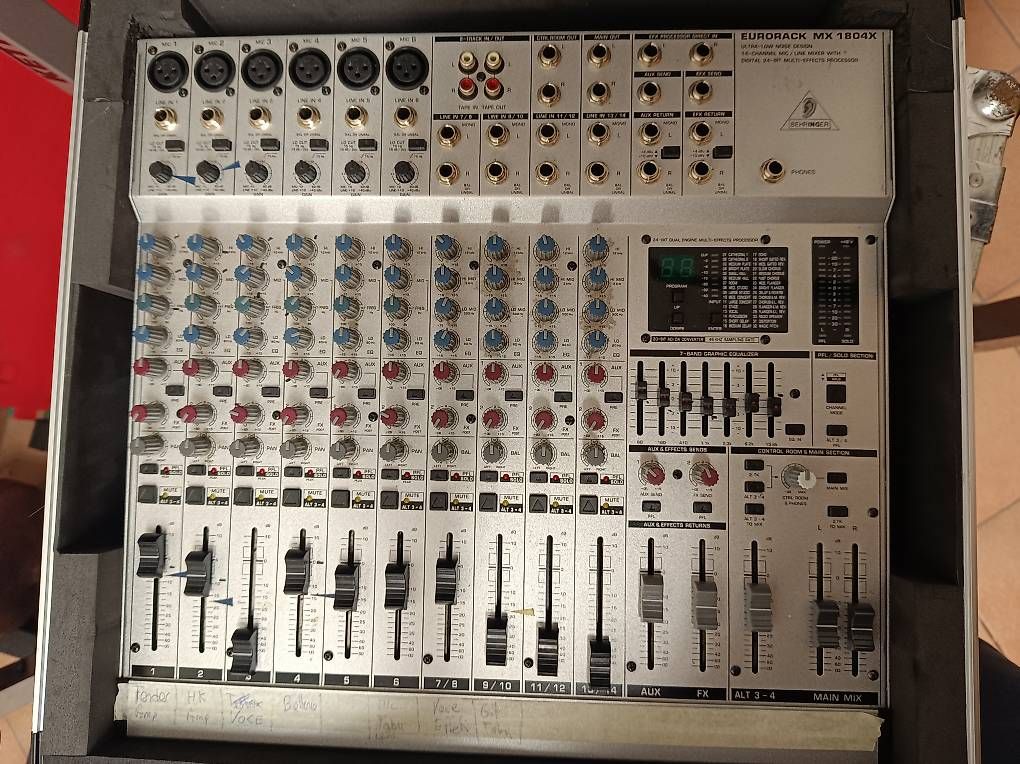Toggle the CHANNEL MODE switch in PFL/SOLO section
1020x764 pixels.
click(836, 394)
